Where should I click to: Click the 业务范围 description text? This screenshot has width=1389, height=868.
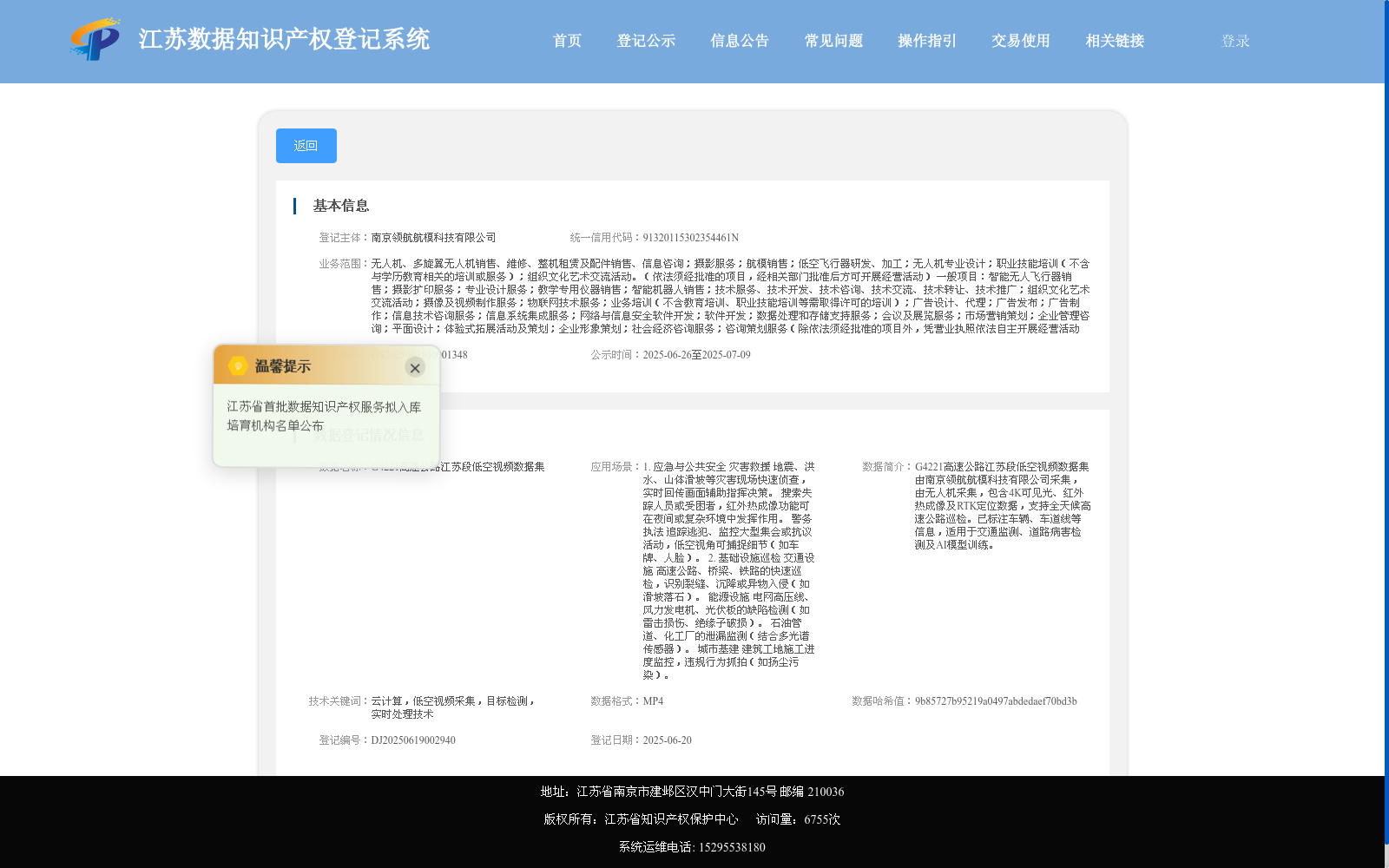(x=730, y=296)
